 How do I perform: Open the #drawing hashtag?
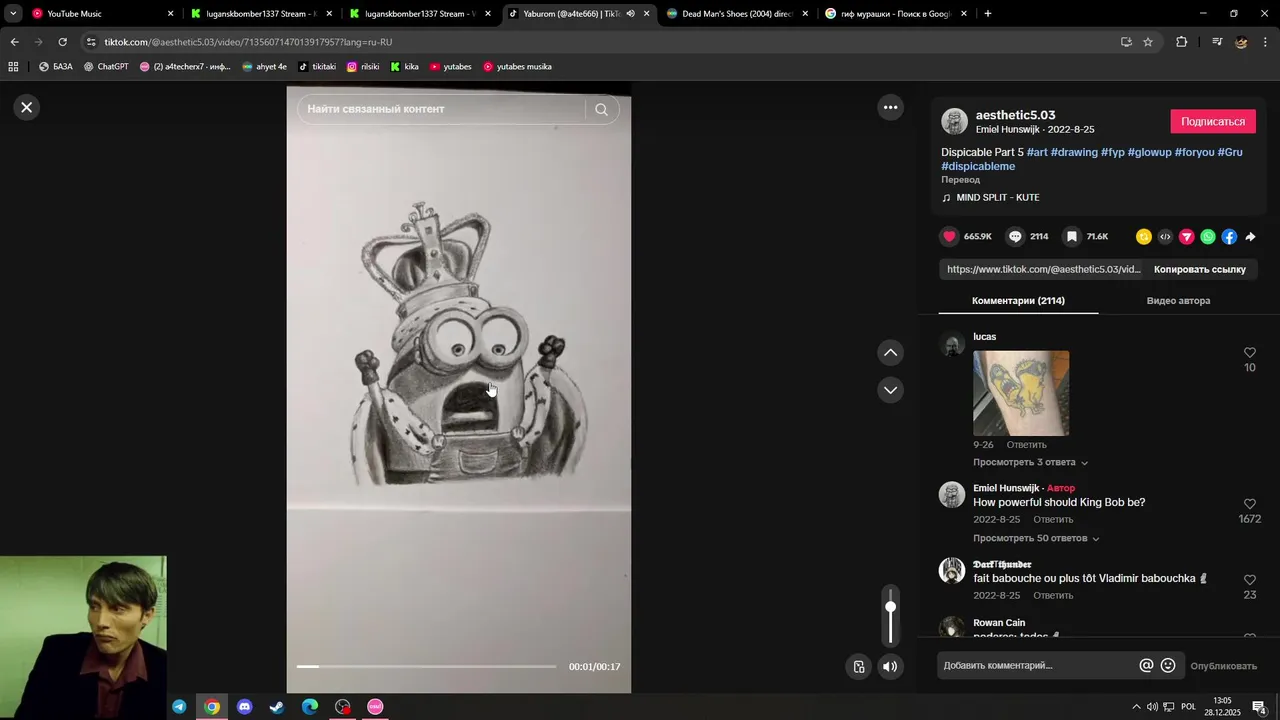click(x=1074, y=152)
